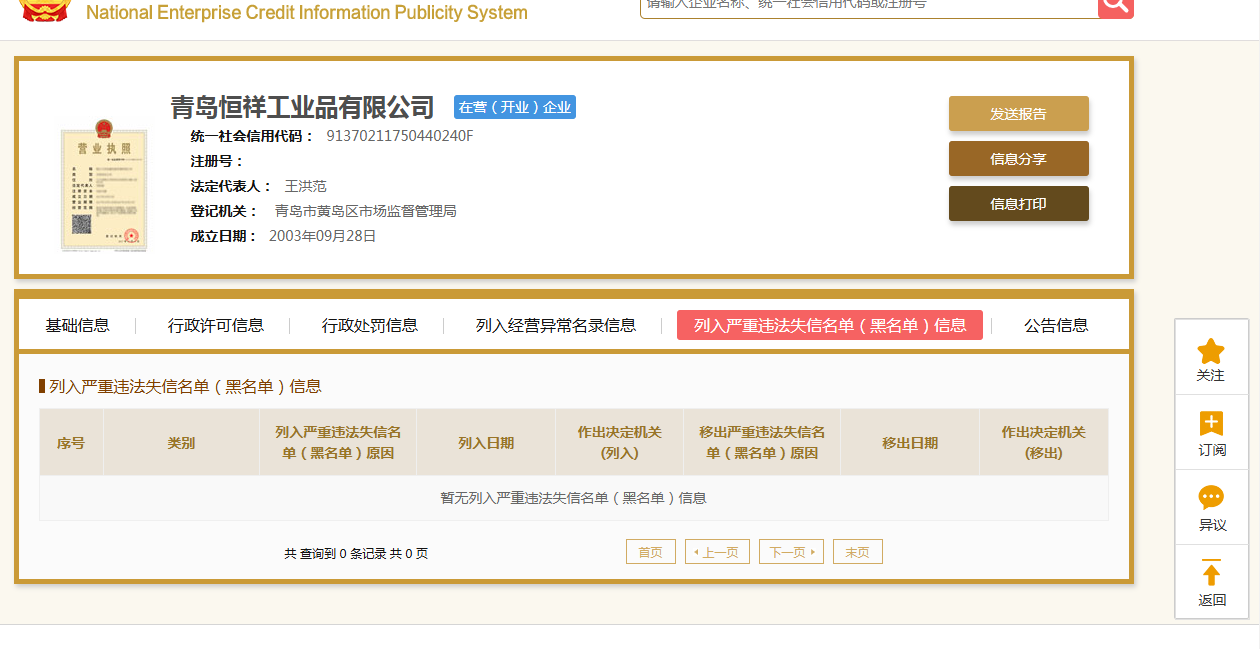This screenshot has height=649, width=1260.
Task: Click the 作出决定机关(移出) column header
Action: tap(1044, 442)
